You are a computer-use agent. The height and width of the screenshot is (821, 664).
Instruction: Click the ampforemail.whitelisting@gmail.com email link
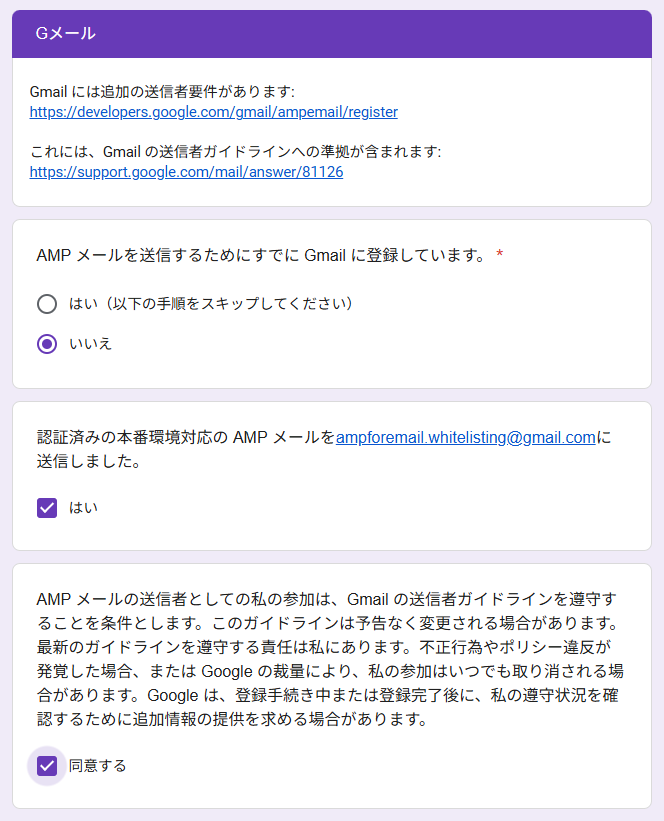[x=466, y=438]
